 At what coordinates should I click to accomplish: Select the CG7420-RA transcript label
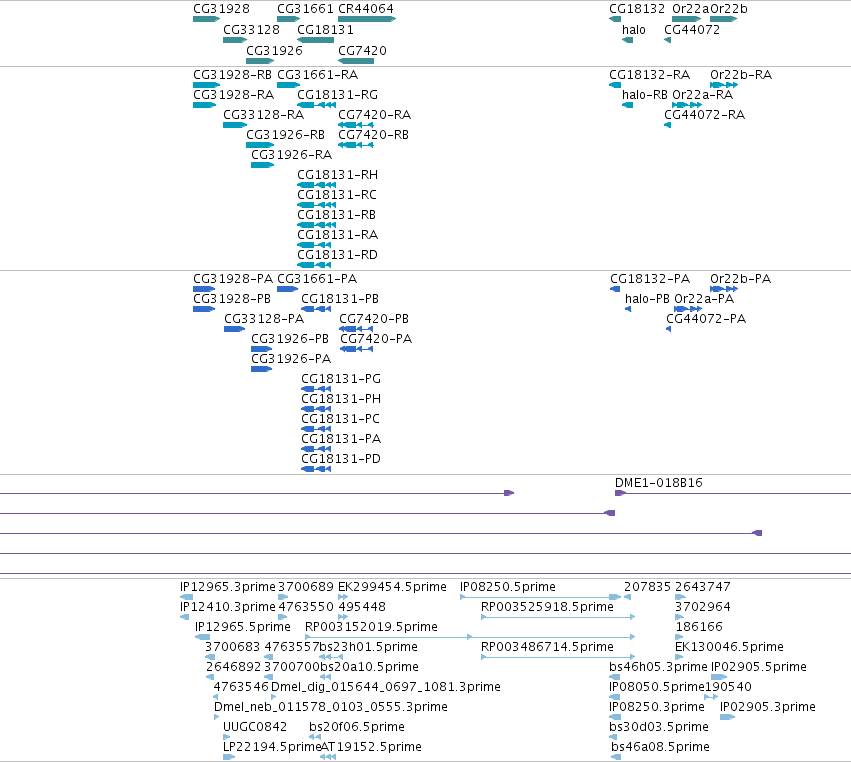[x=374, y=115]
